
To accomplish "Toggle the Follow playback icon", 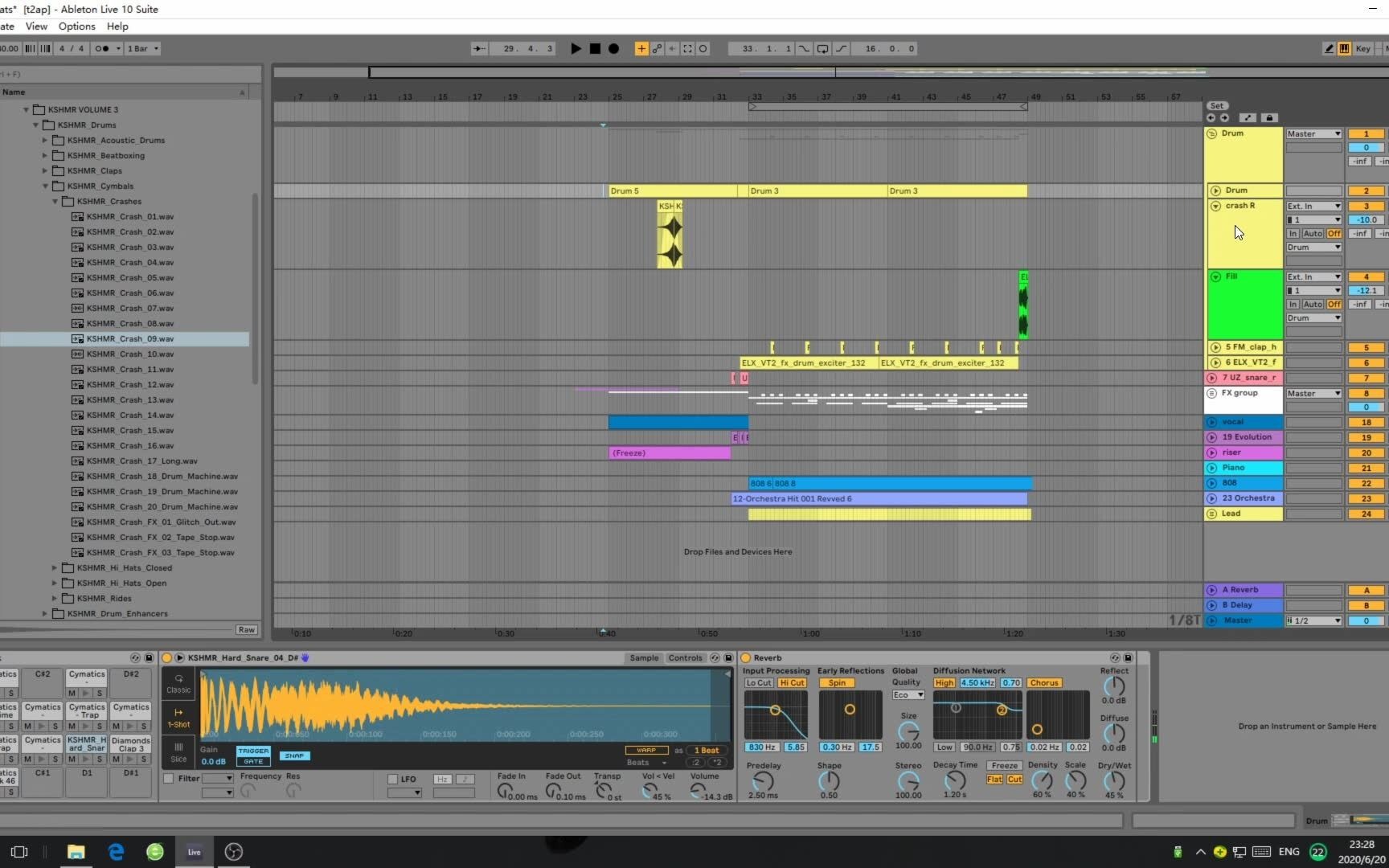I will pyautogui.click(x=479, y=48).
